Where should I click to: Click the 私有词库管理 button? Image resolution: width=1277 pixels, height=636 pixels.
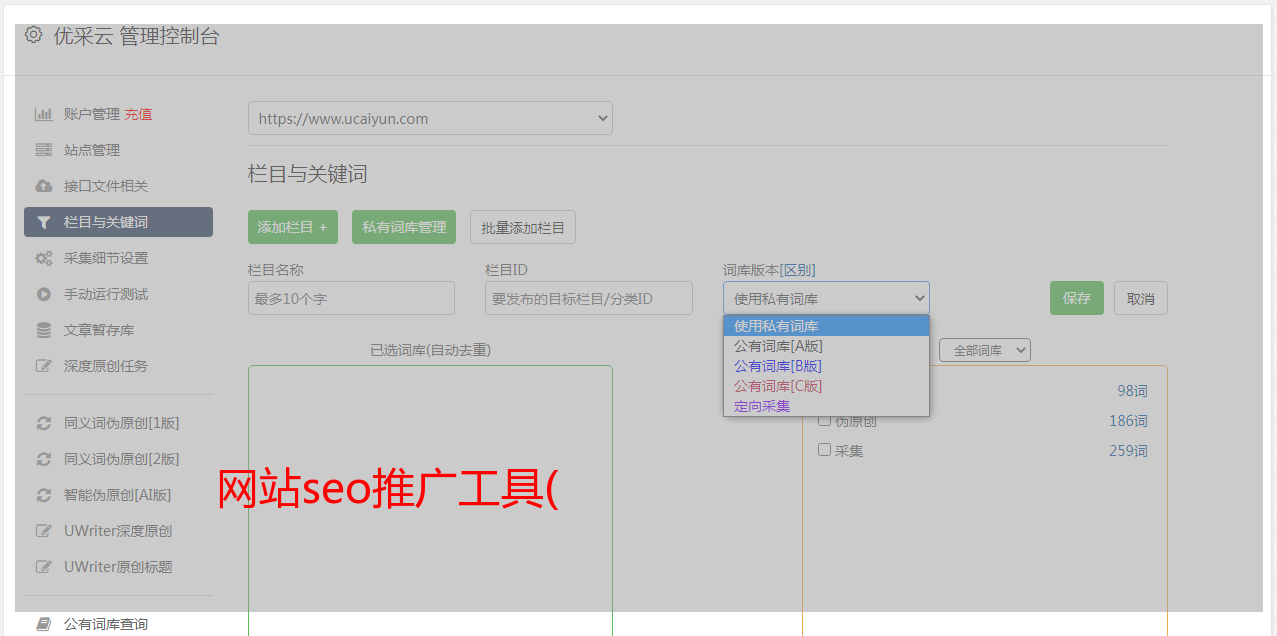[x=404, y=227]
